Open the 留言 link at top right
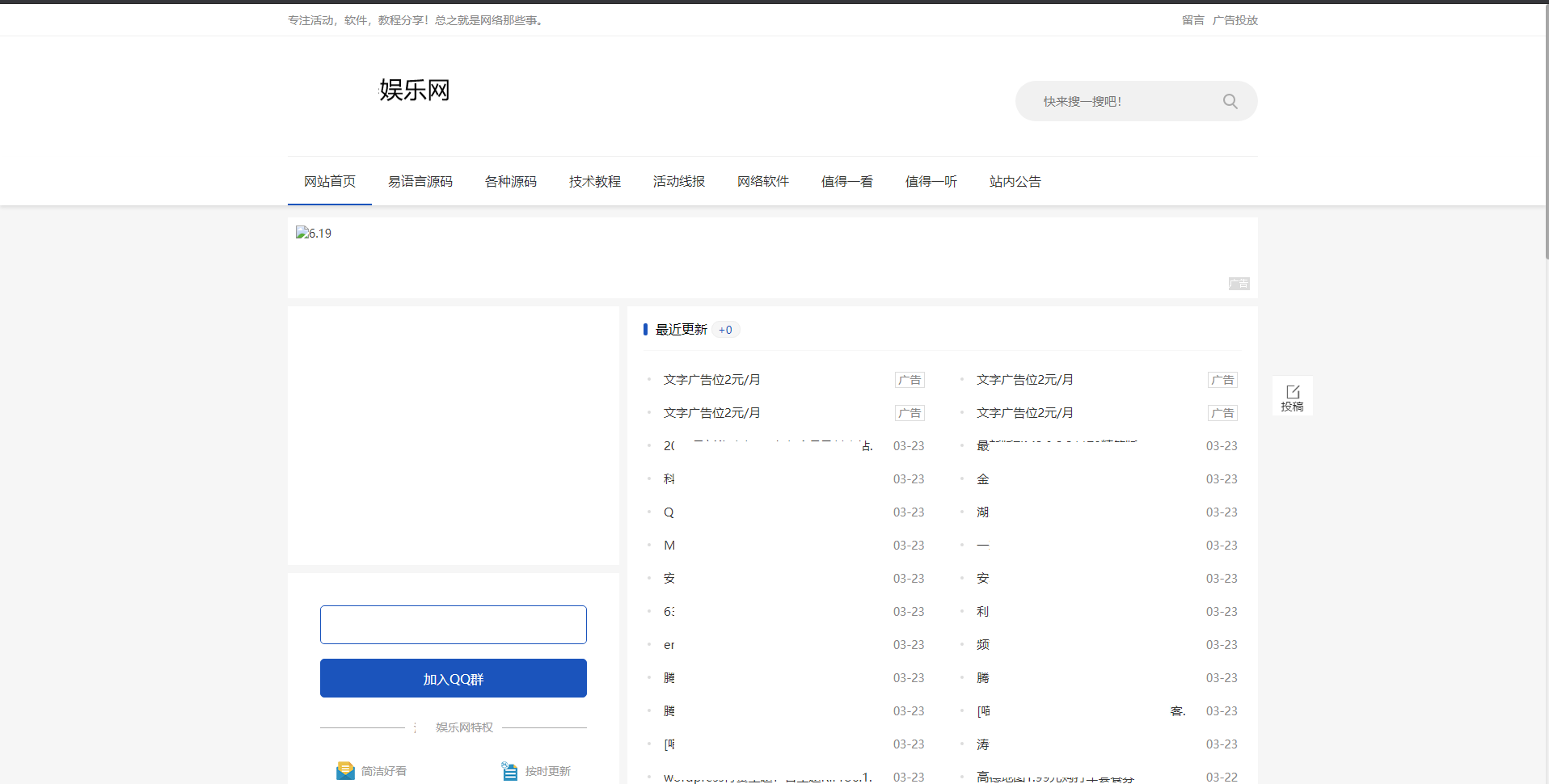This screenshot has height=784, width=1549. click(x=1192, y=20)
